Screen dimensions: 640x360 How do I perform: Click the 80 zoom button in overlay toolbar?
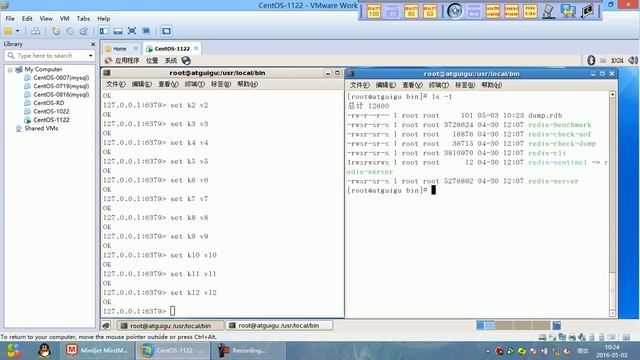411,11
